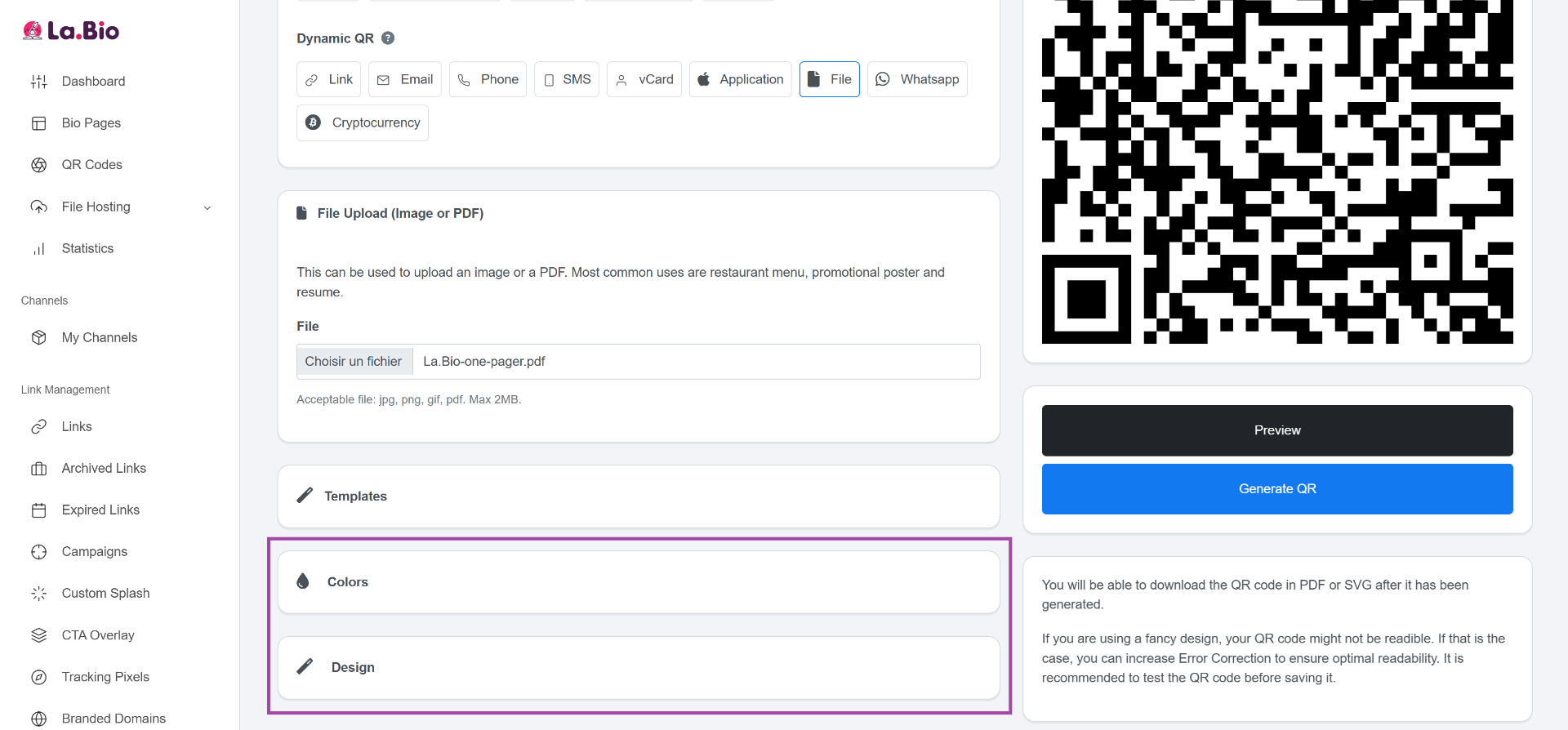
Task: Expand the File Hosting submenu chevron
Action: coord(207,207)
